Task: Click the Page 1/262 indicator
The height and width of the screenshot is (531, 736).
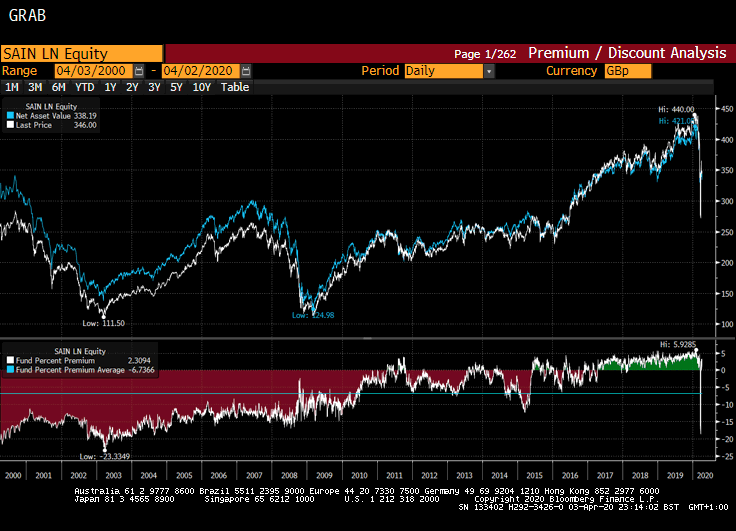Action: [485, 54]
